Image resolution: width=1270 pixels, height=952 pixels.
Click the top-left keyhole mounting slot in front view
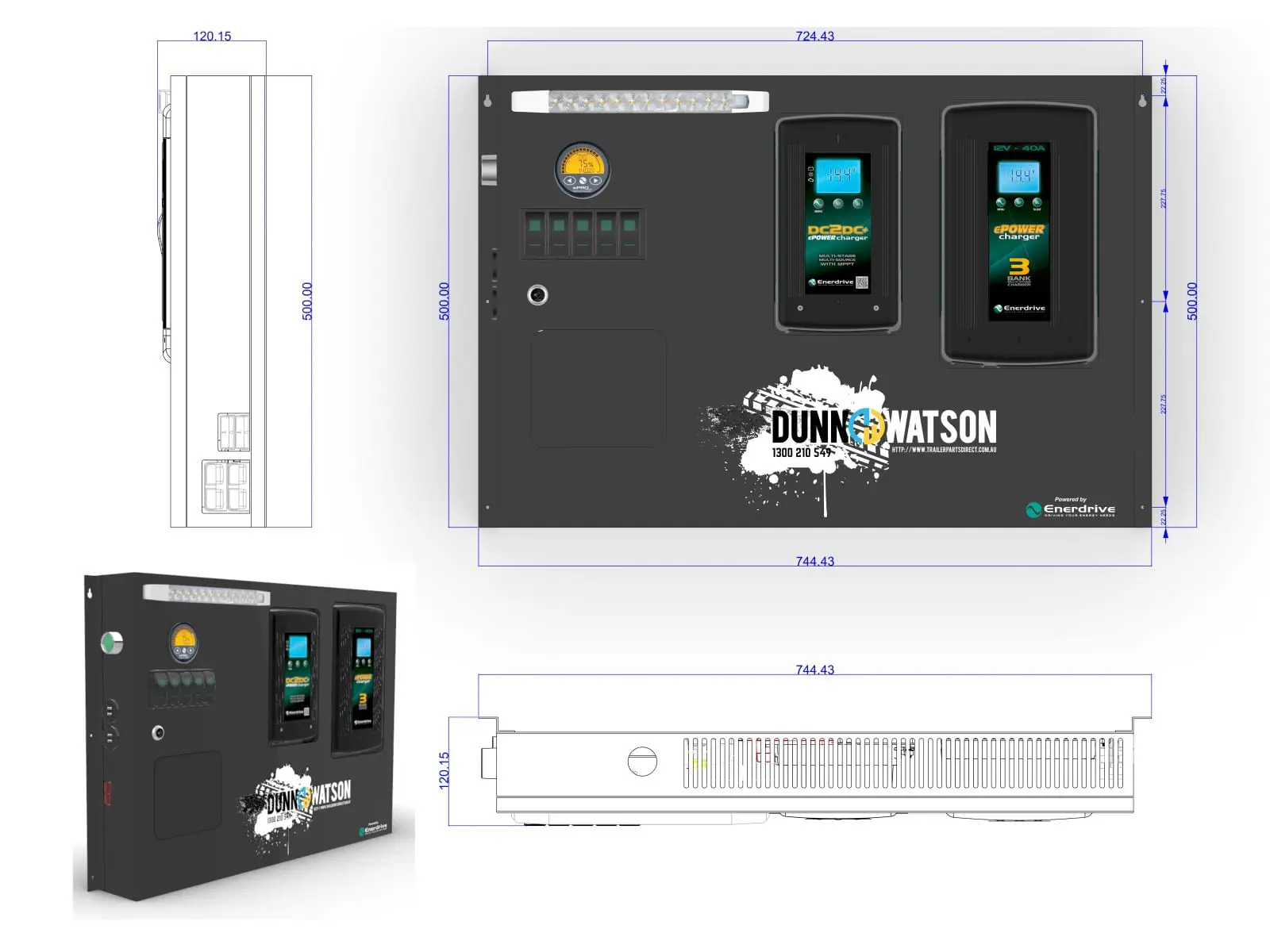(x=487, y=100)
